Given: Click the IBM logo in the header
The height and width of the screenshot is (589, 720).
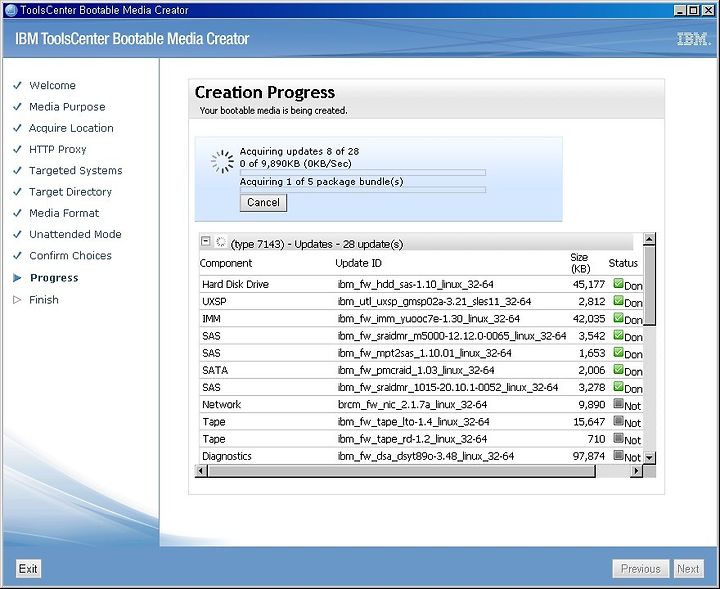Looking at the screenshot, I should 694,39.
